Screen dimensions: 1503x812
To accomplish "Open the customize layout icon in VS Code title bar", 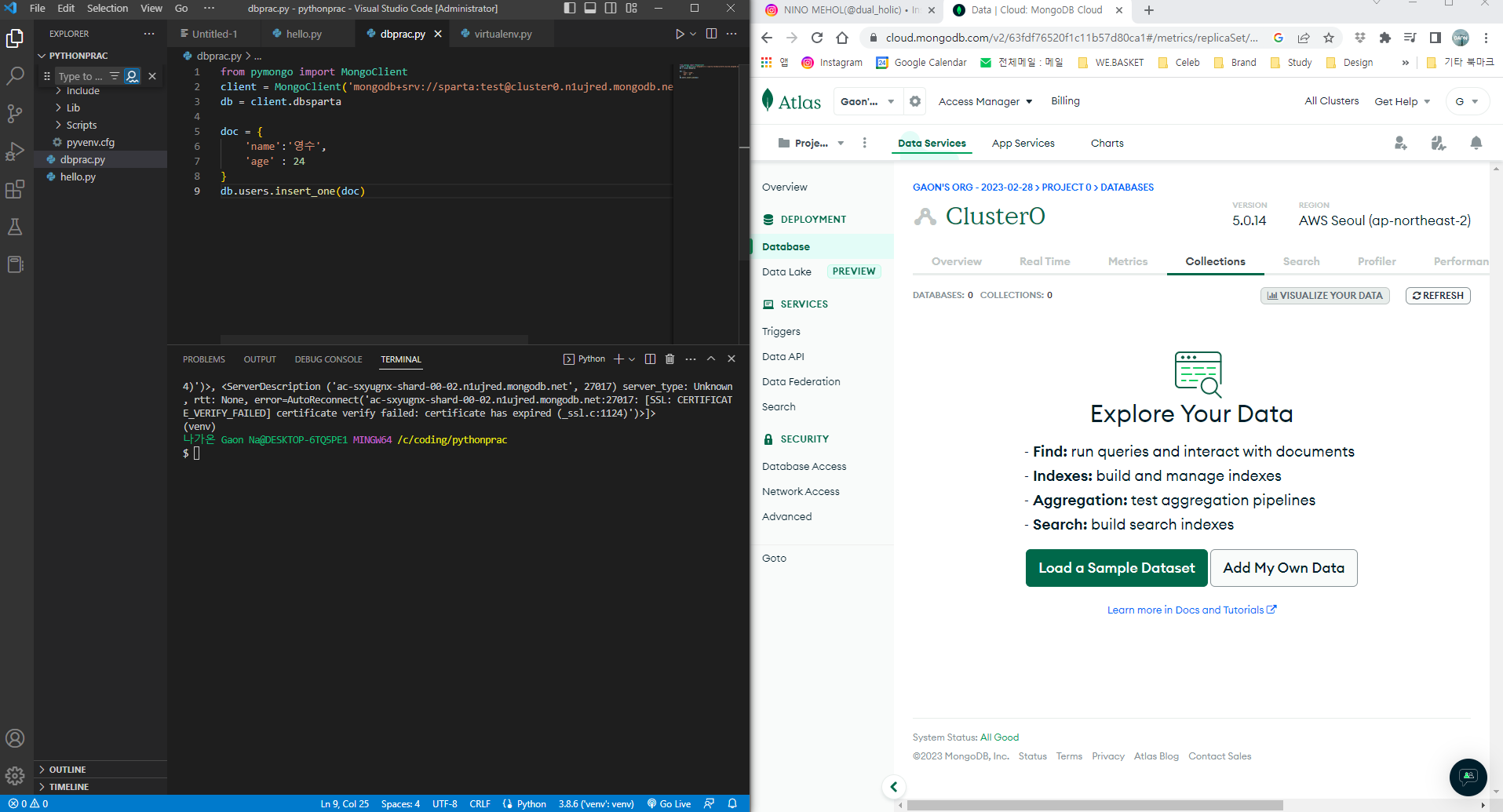I will (632, 8).
